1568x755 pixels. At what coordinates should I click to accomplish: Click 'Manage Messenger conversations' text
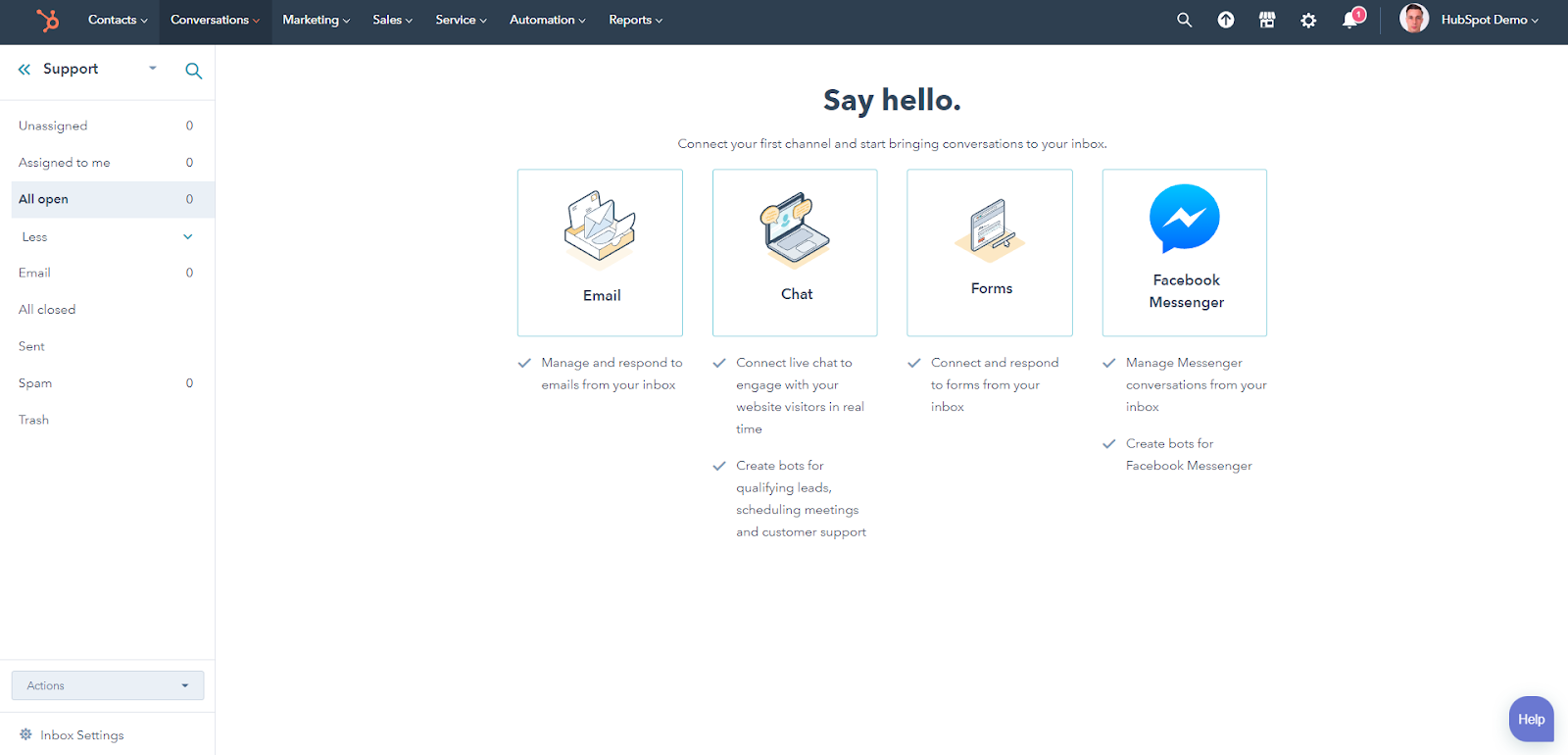[1196, 384]
